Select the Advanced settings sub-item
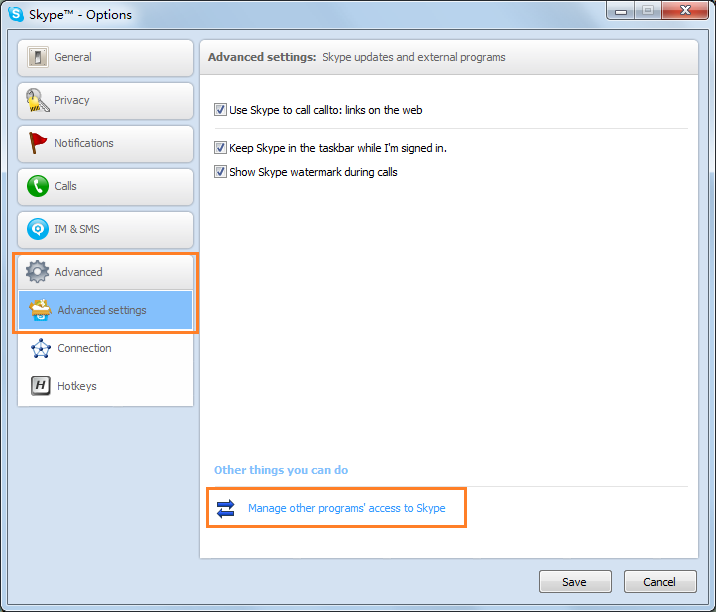Image resolution: width=716 pixels, height=612 pixels. coord(105,310)
